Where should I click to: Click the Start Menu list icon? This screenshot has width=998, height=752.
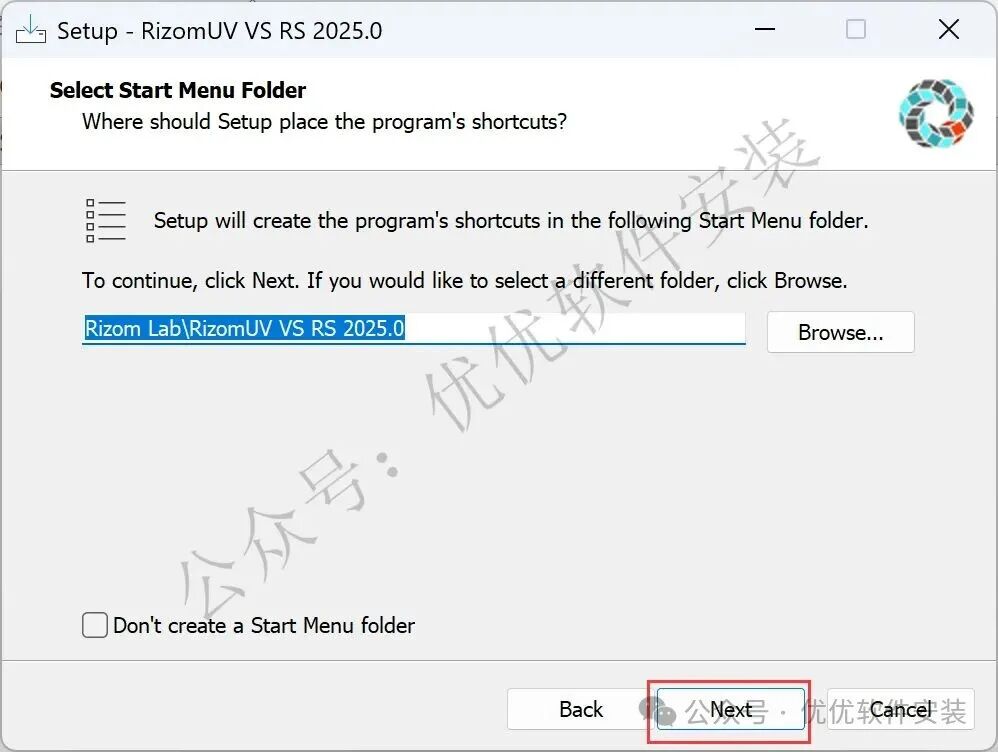(106, 220)
